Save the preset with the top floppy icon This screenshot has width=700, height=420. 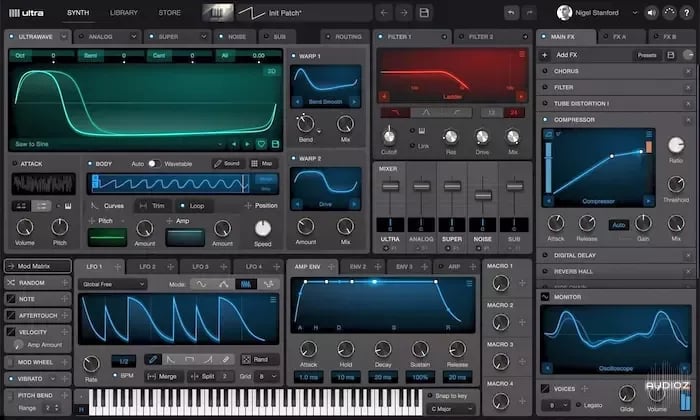pyautogui.click(x=424, y=13)
